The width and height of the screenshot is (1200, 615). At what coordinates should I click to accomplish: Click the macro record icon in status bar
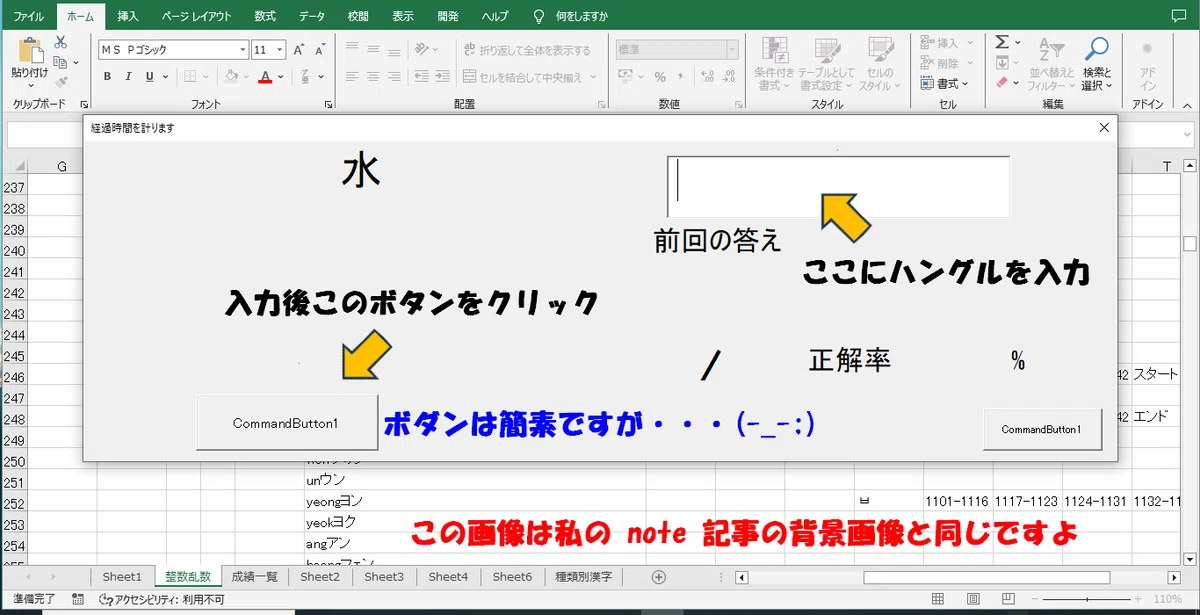pos(78,599)
